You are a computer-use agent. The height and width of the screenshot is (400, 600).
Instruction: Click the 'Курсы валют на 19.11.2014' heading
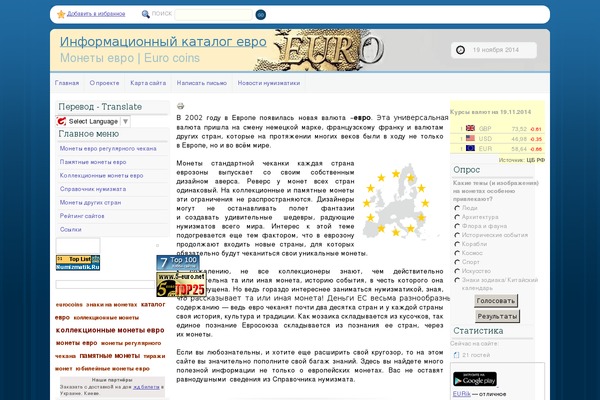click(x=490, y=112)
